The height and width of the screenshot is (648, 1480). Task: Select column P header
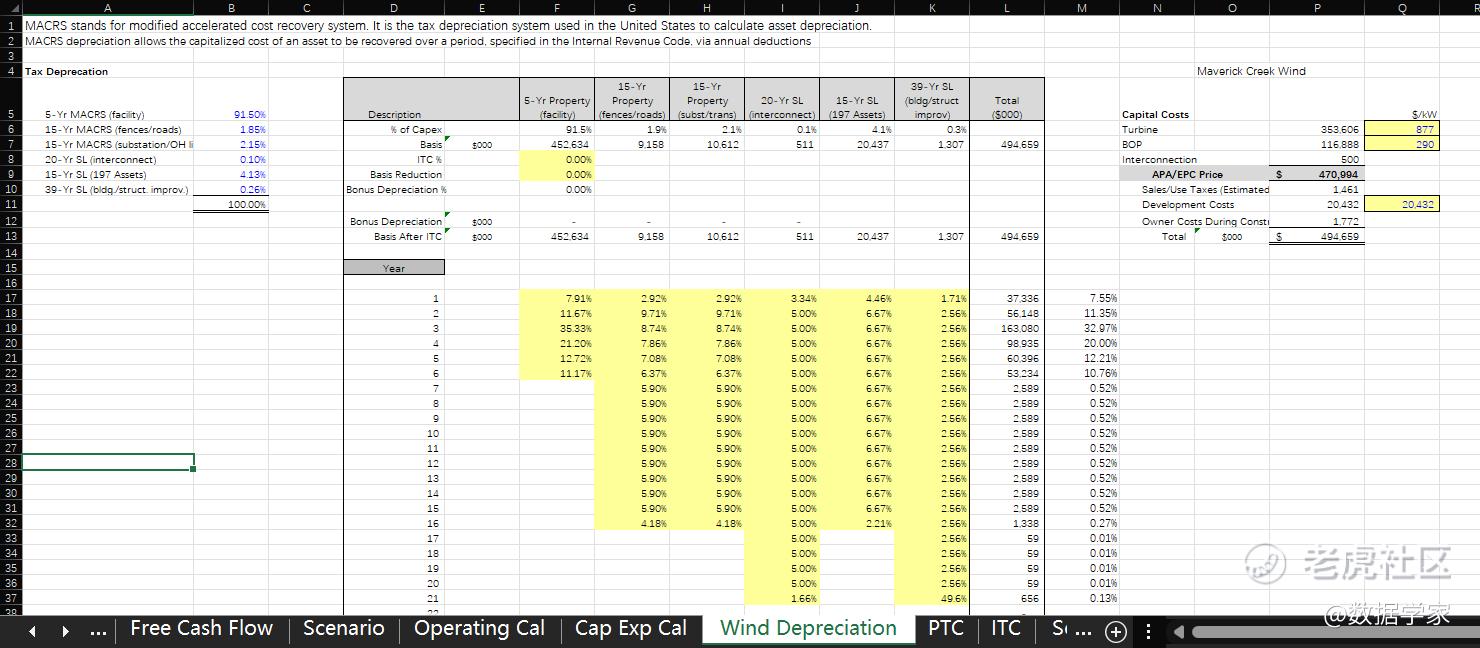pyautogui.click(x=1316, y=8)
